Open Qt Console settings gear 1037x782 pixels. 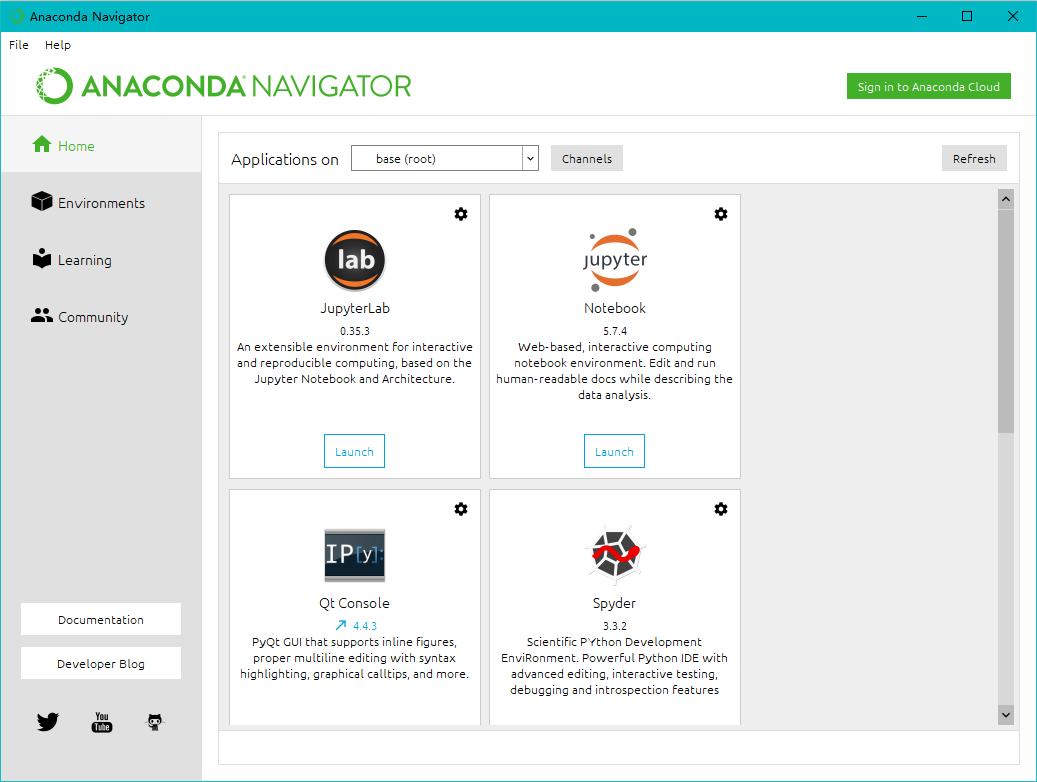pos(461,509)
